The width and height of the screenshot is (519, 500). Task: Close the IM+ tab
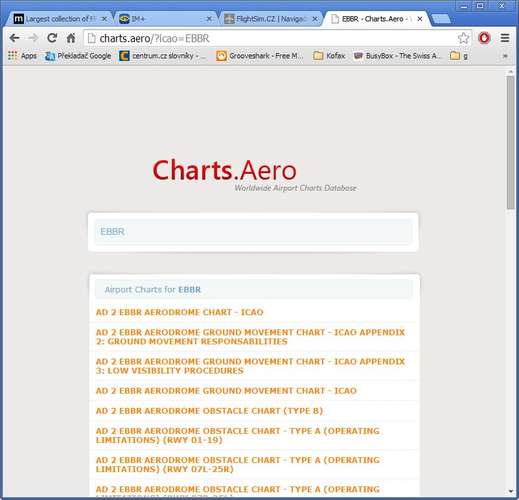[209, 19]
